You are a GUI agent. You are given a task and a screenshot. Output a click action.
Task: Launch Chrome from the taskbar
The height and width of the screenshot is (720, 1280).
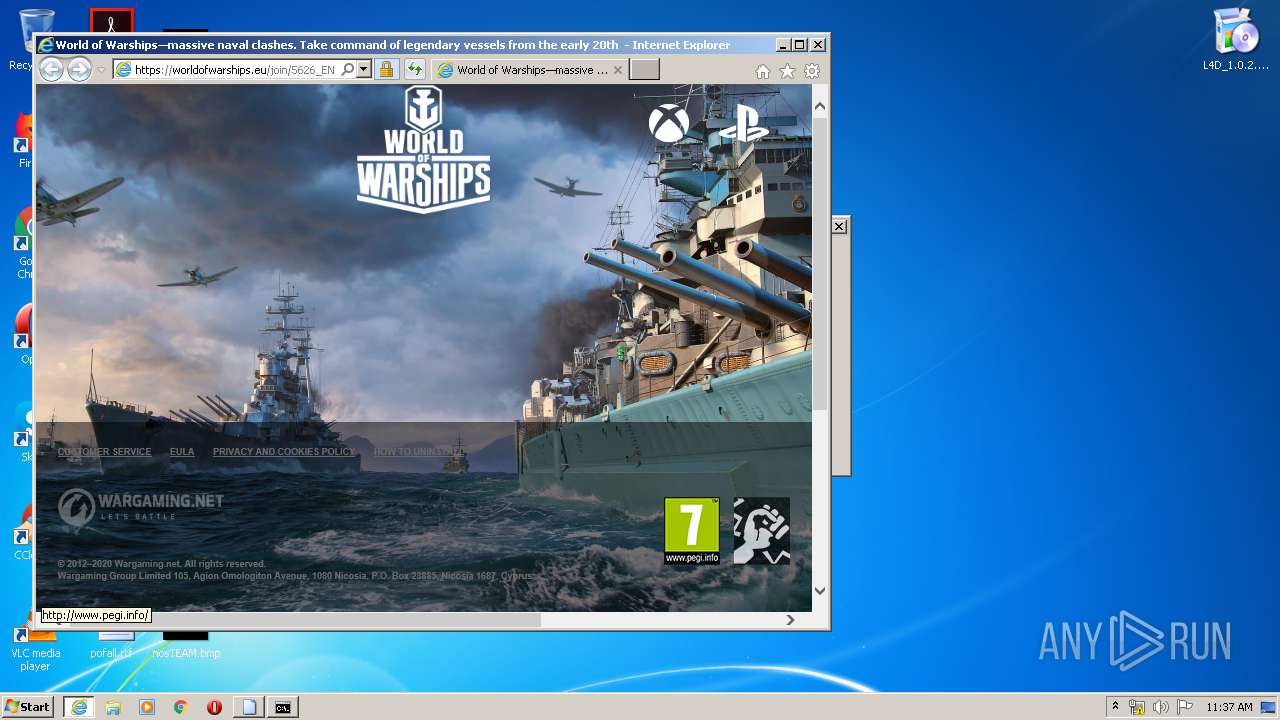coord(181,707)
